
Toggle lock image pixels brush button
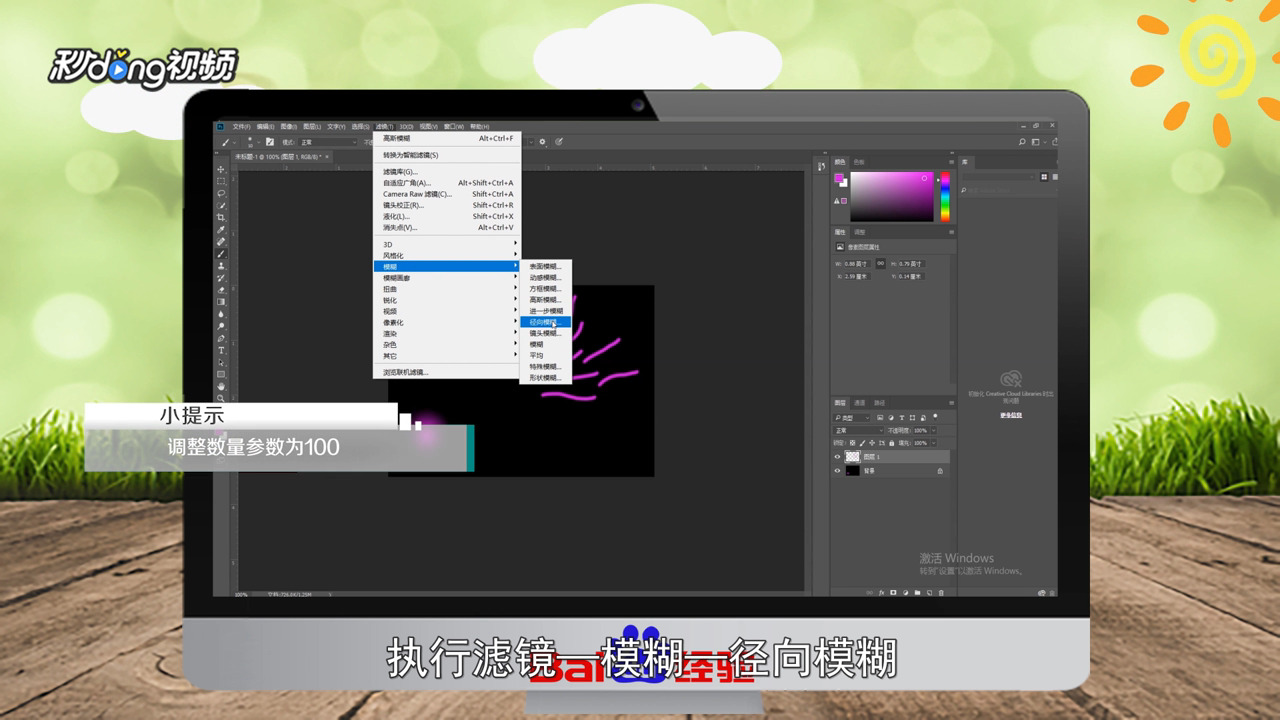pos(862,443)
